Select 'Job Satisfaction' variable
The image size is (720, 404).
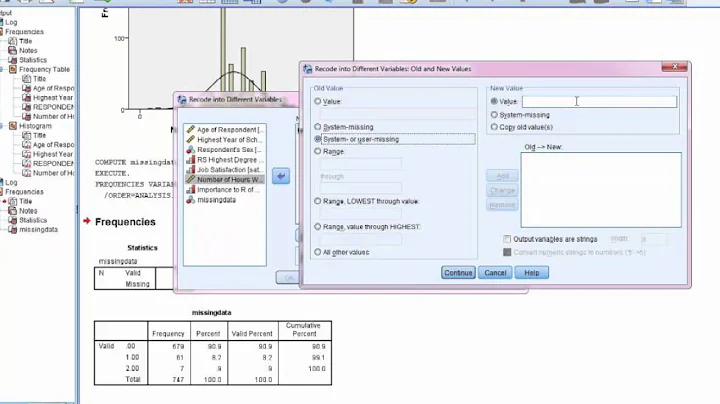click(x=225, y=169)
